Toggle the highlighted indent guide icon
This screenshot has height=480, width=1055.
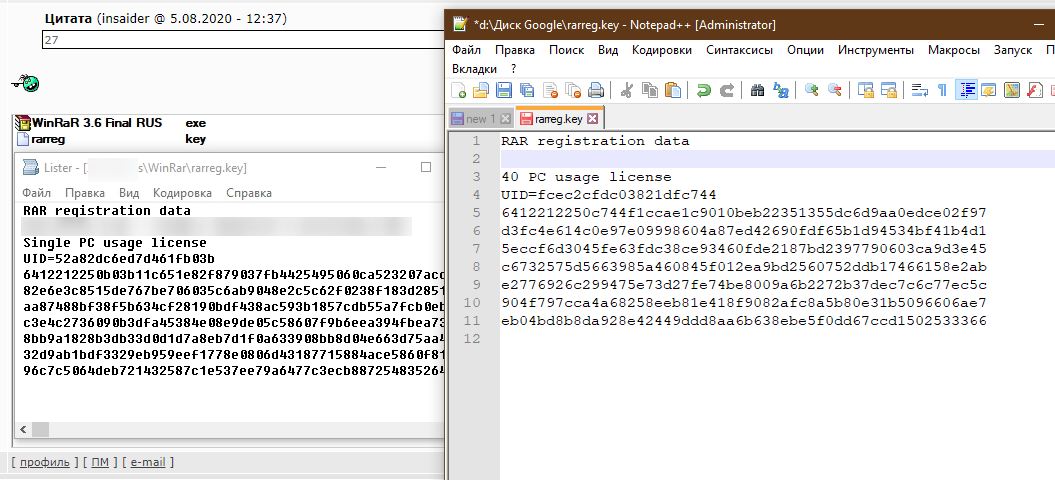pos(966,90)
